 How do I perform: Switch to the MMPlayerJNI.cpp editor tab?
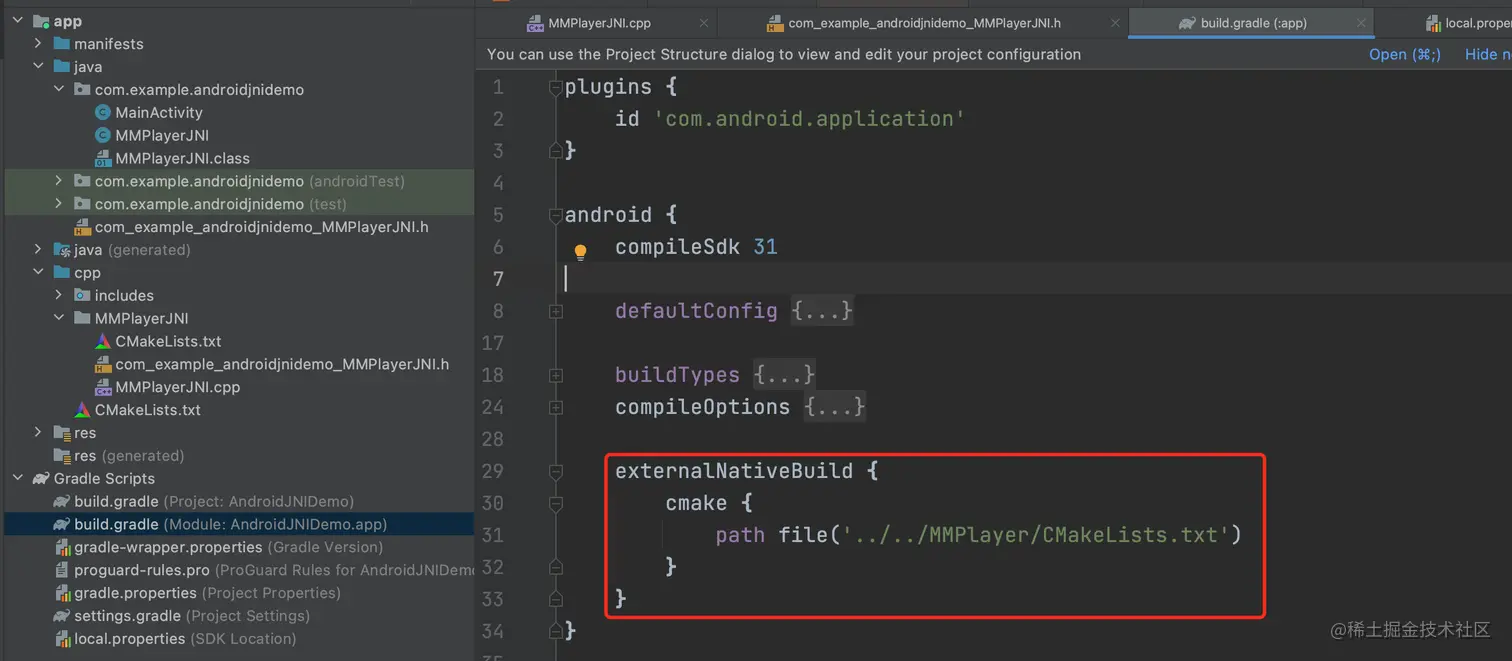click(599, 23)
